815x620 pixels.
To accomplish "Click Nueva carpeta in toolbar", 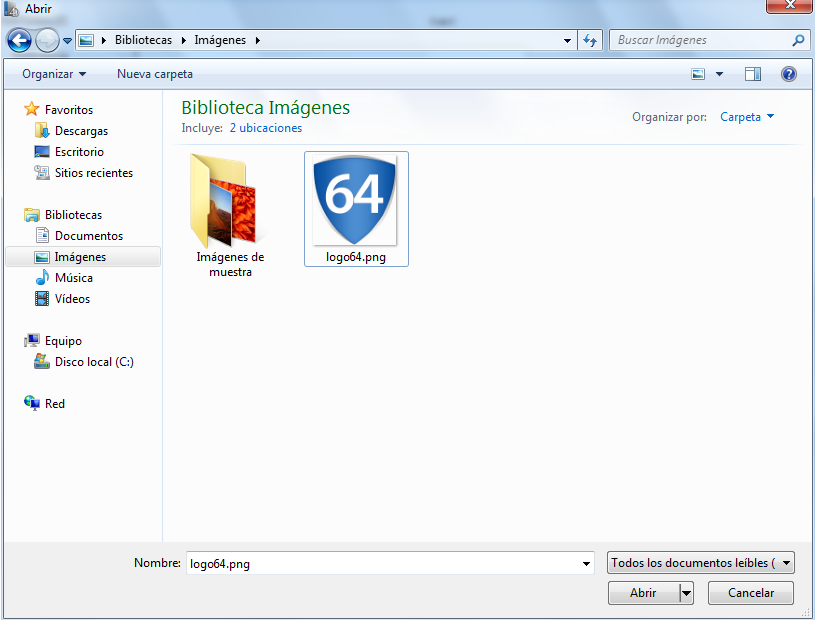I will [x=155, y=74].
